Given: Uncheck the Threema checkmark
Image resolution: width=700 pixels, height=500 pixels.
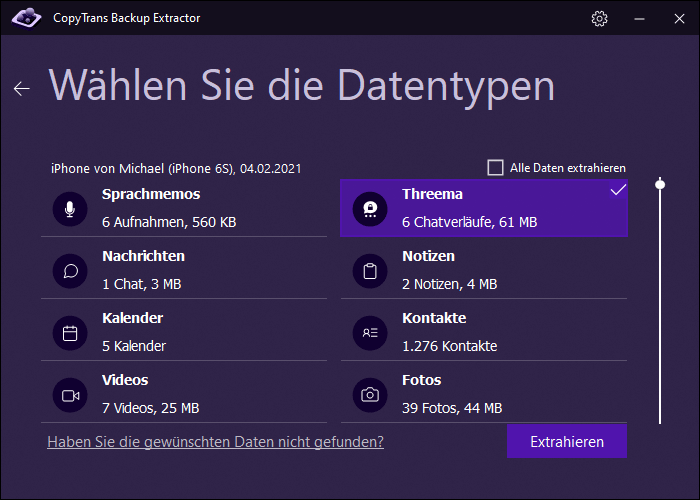Looking at the screenshot, I should [x=618, y=190].
